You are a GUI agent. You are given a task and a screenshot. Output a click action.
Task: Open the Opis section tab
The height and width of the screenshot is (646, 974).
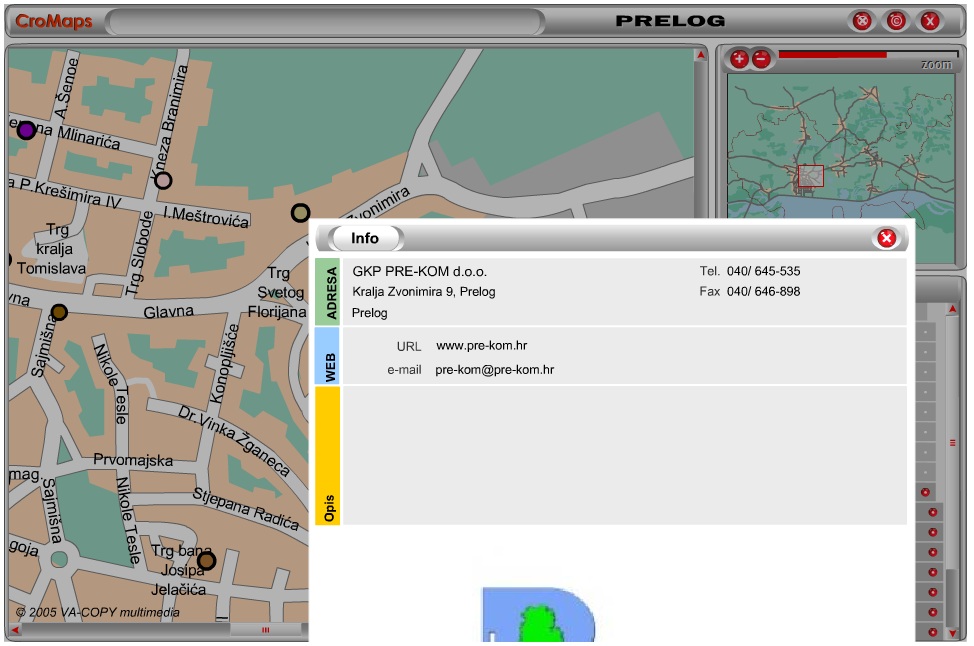(x=328, y=456)
